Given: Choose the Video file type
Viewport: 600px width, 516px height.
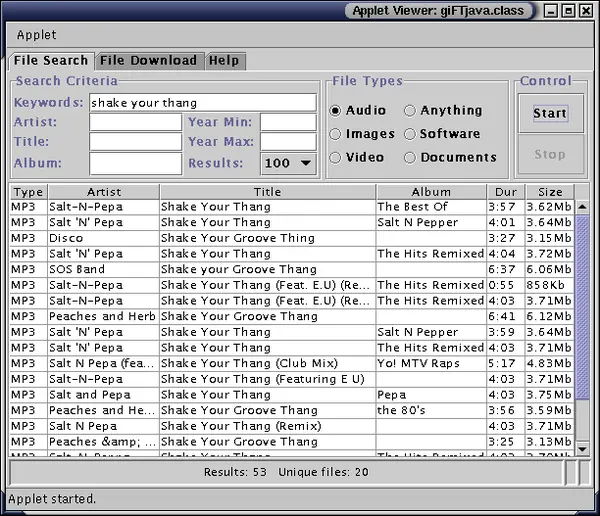Looking at the screenshot, I should 336,158.
